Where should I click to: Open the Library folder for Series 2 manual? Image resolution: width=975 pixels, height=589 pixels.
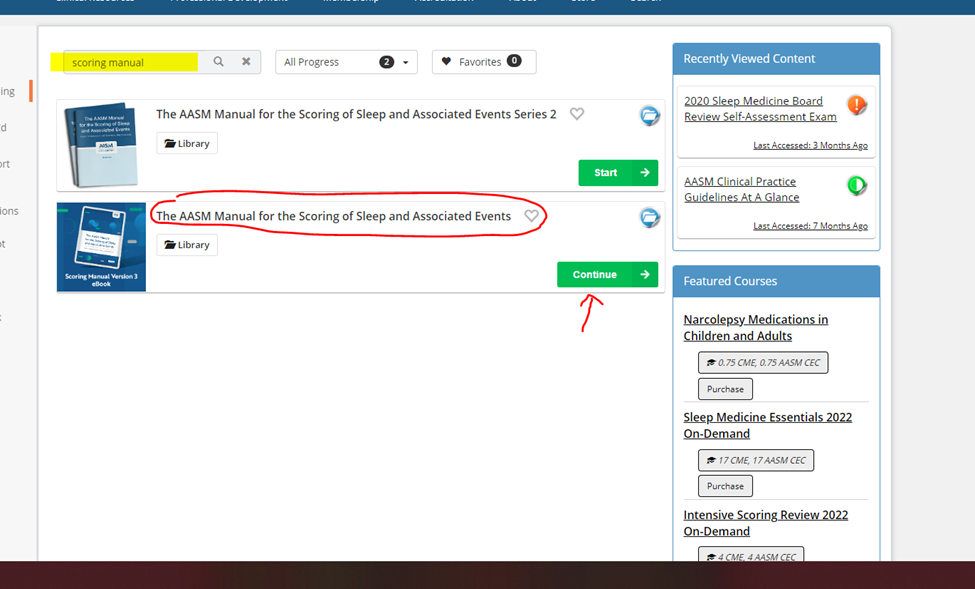coord(186,143)
